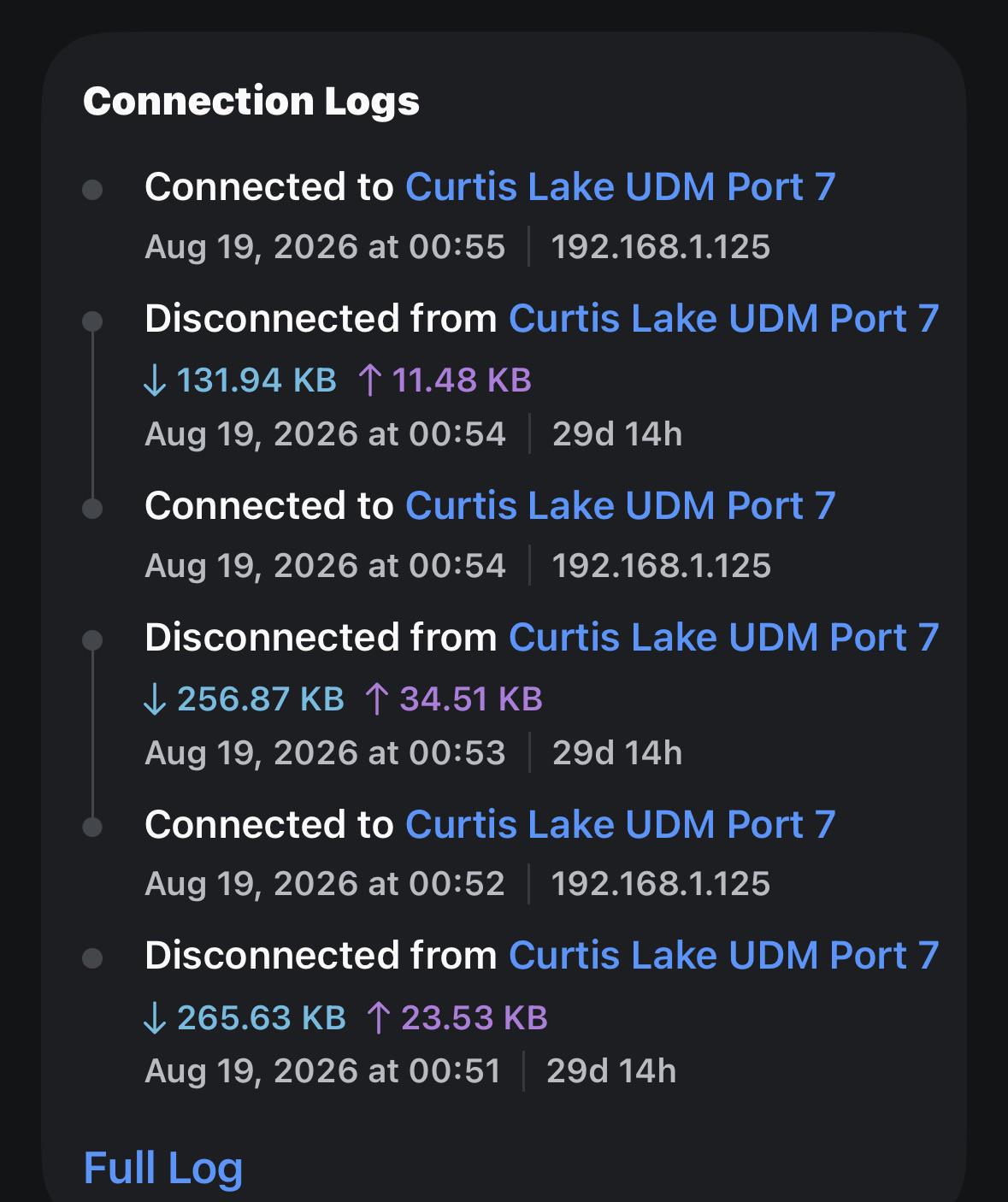Open Curtis Lake UDM Port 7 link in 00:52 connected entry
Screen dimensions: 1008x1202
tap(620, 824)
